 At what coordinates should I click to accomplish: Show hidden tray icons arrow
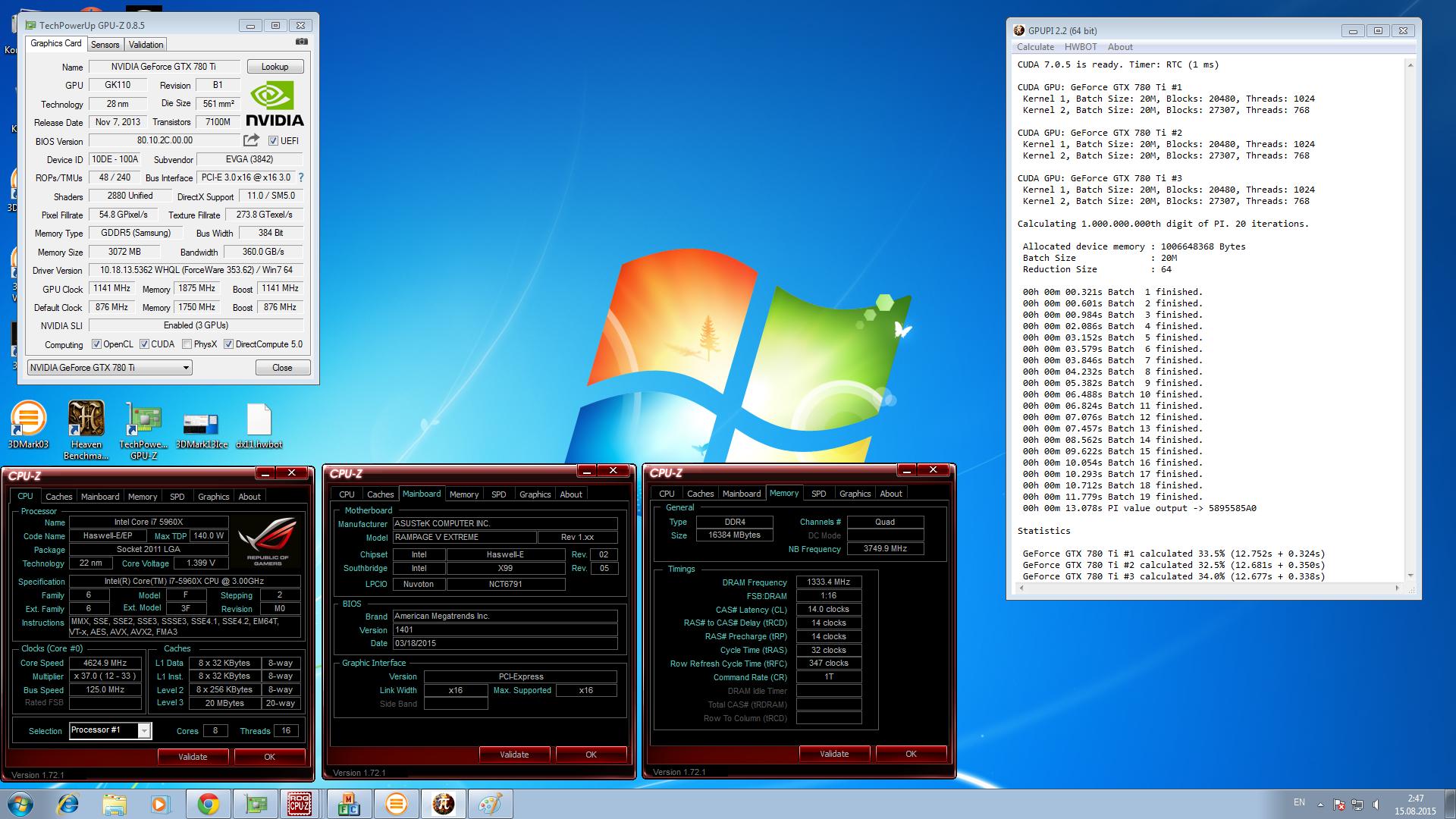click(1320, 804)
